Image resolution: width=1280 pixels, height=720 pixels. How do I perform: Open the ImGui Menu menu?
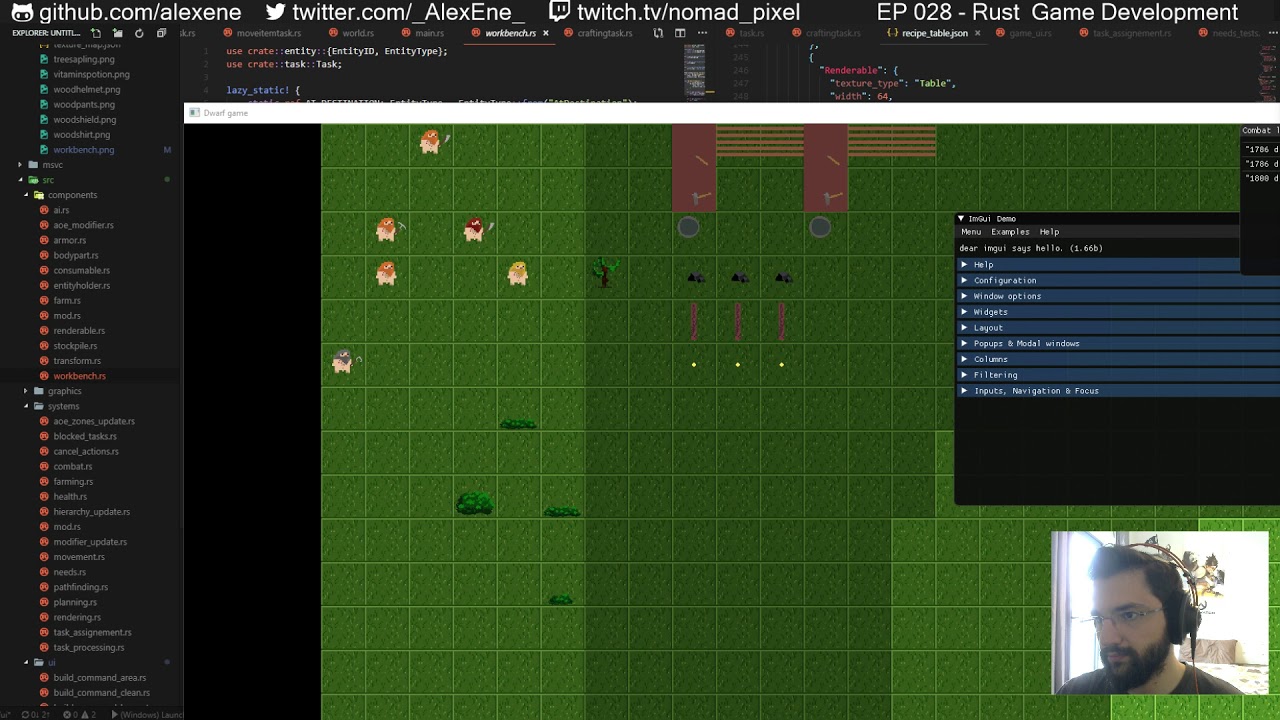[x=971, y=232]
